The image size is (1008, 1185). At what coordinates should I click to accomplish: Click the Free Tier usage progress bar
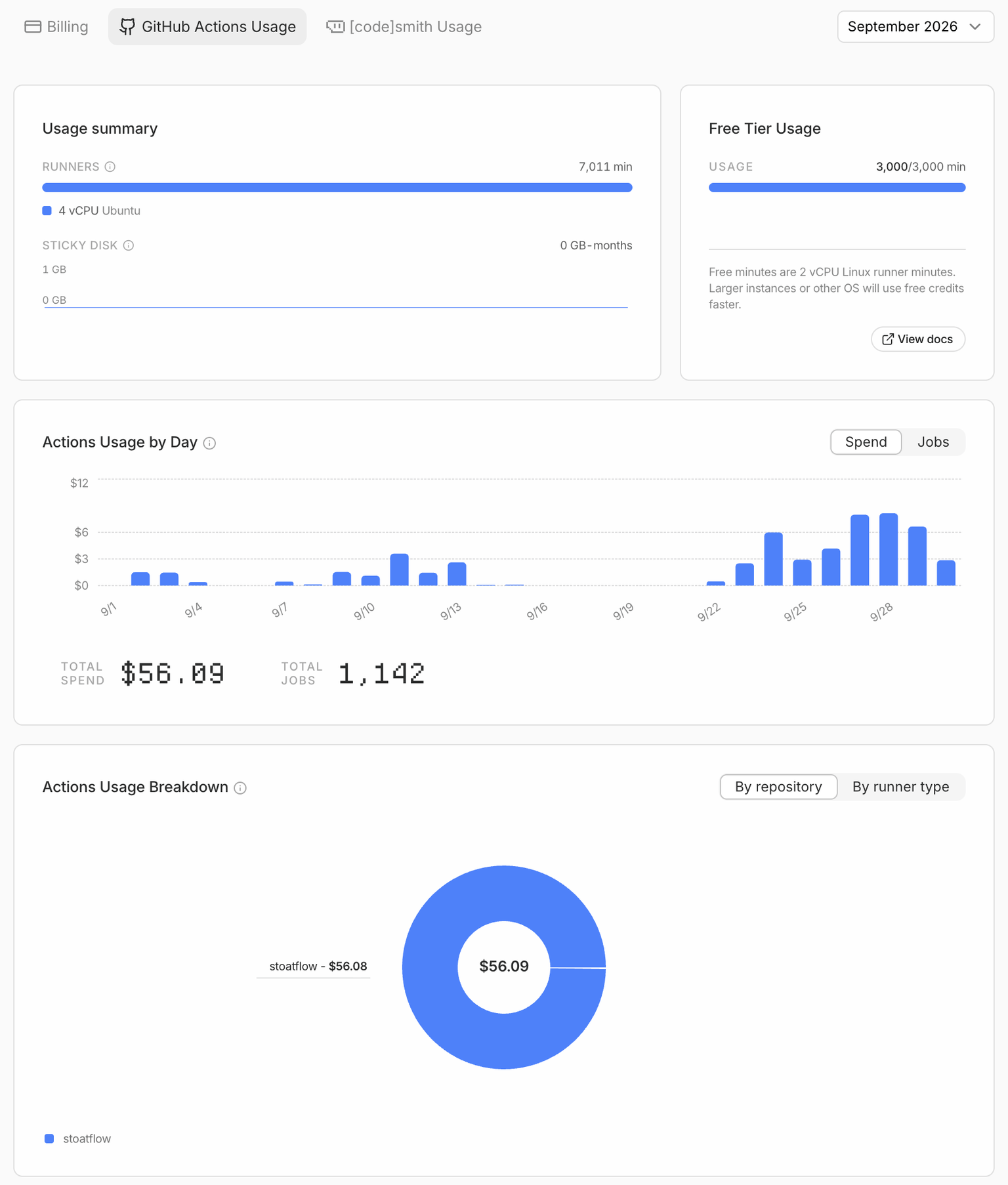point(837,188)
